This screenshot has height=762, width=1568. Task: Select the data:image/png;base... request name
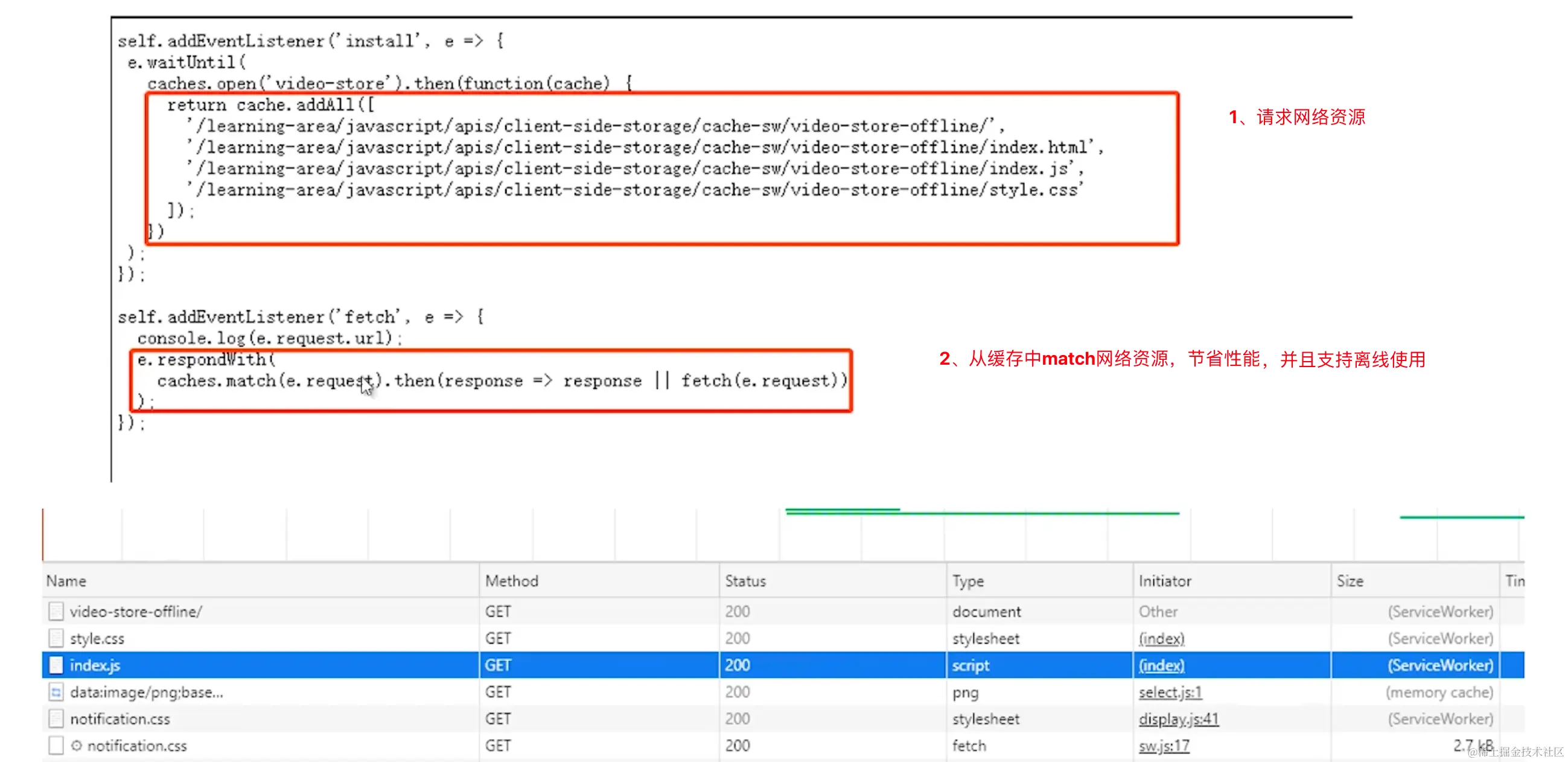click(146, 691)
